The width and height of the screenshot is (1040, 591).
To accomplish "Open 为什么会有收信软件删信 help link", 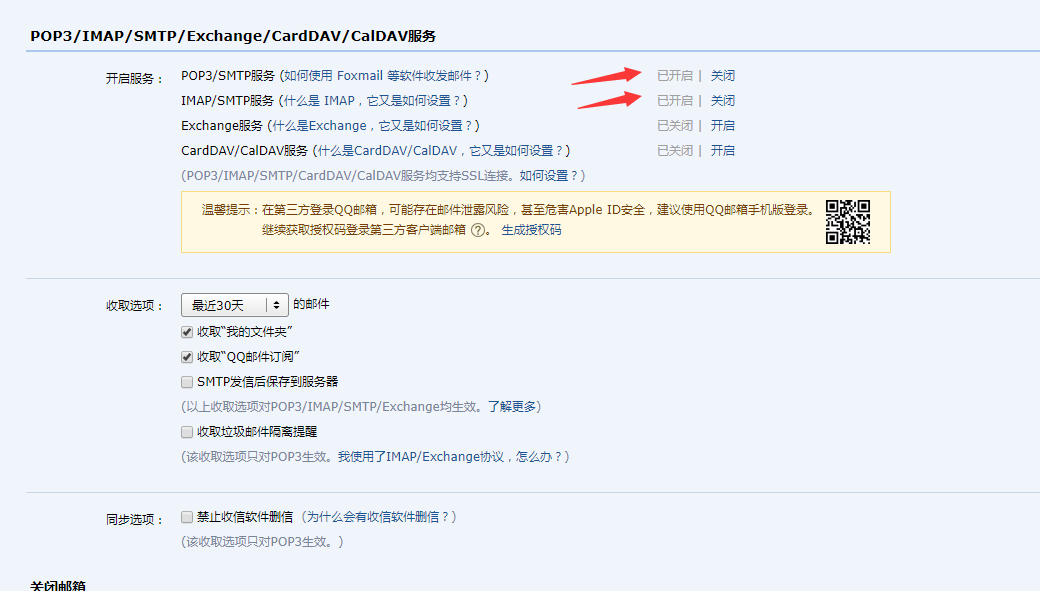I will click(x=380, y=517).
